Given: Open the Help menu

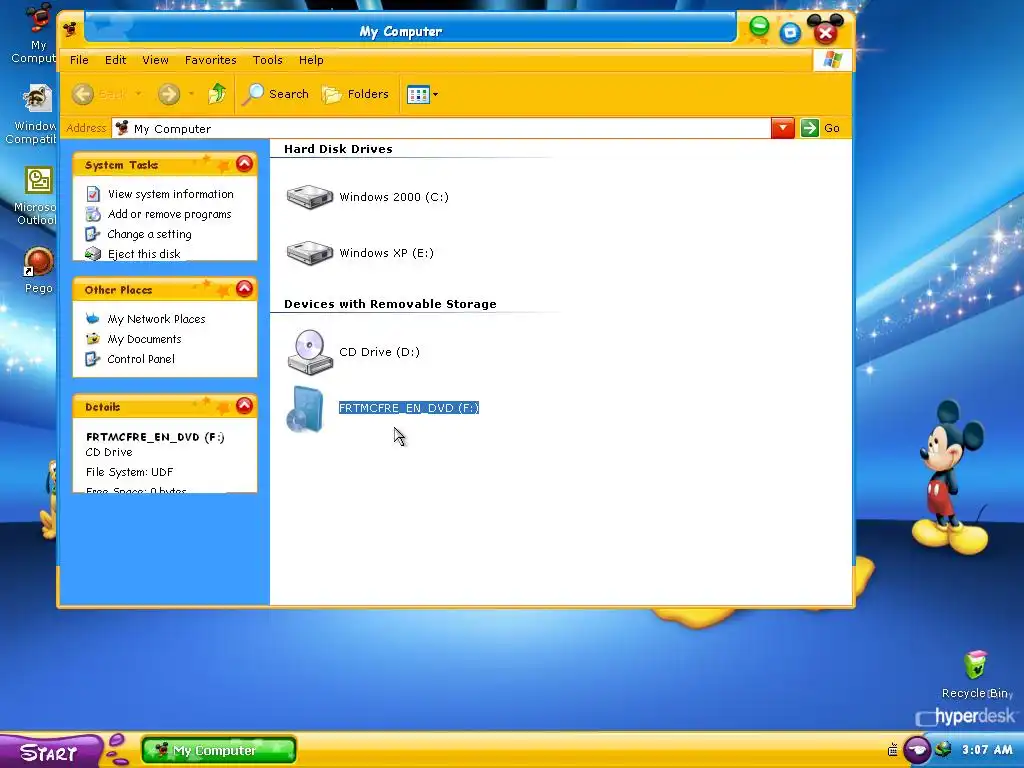Looking at the screenshot, I should click(x=311, y=60).
